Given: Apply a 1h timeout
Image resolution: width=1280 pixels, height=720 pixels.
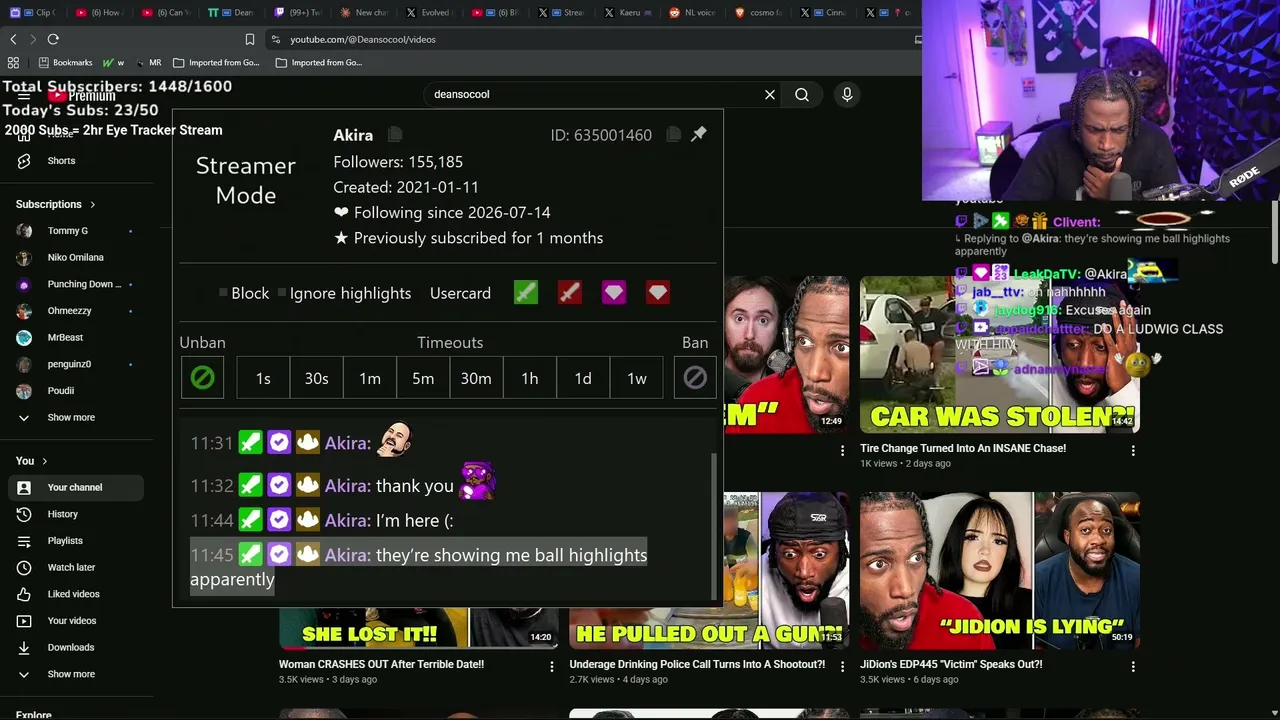Looking at the screenshot, I should pos(530,378).
